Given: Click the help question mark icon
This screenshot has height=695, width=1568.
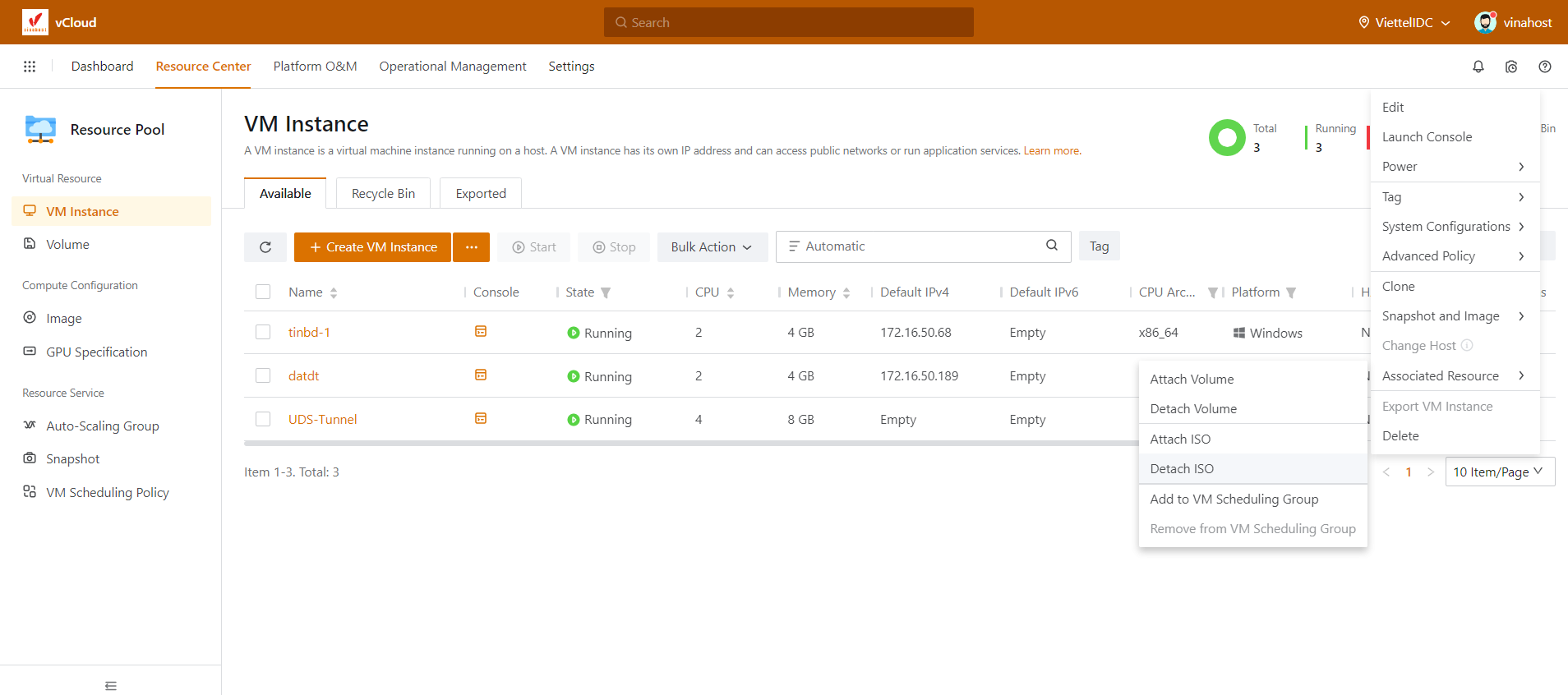Looking at the screenshot, I should coord(1544,67).
